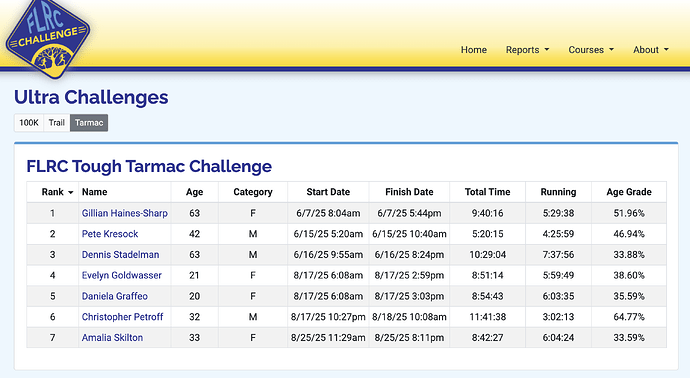The width and height of the screenshot is (690, 378).
Task: Open the Reports dropdown menu
Action: coord(527,50)
